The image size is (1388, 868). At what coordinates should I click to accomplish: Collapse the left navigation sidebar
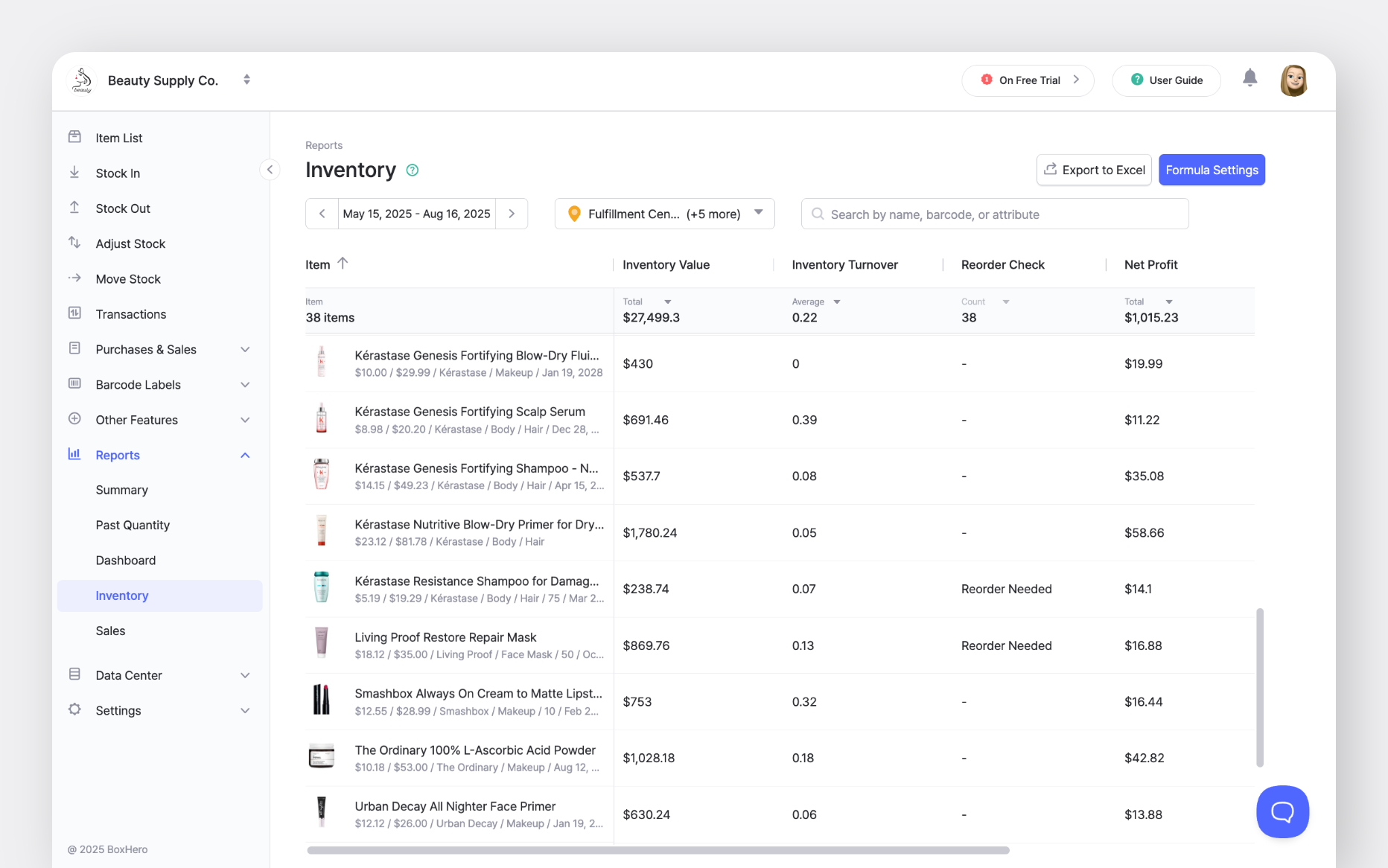point(270,170)
